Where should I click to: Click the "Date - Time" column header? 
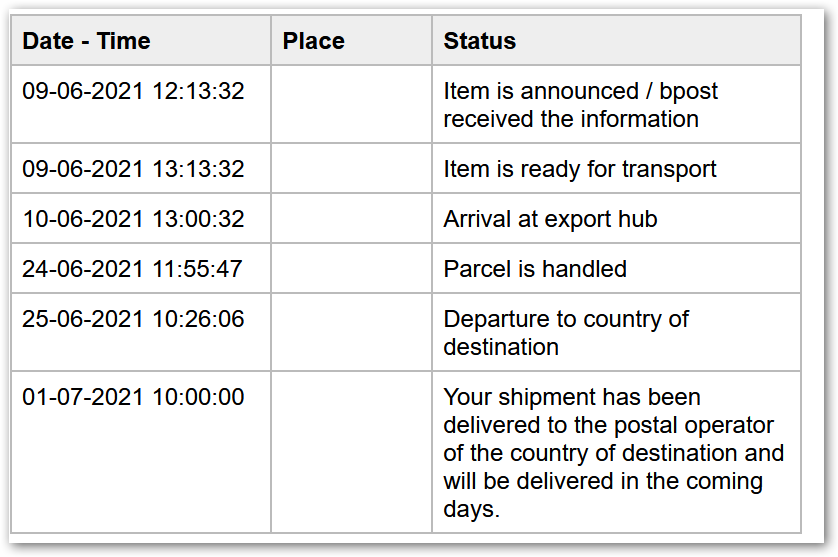86,41
